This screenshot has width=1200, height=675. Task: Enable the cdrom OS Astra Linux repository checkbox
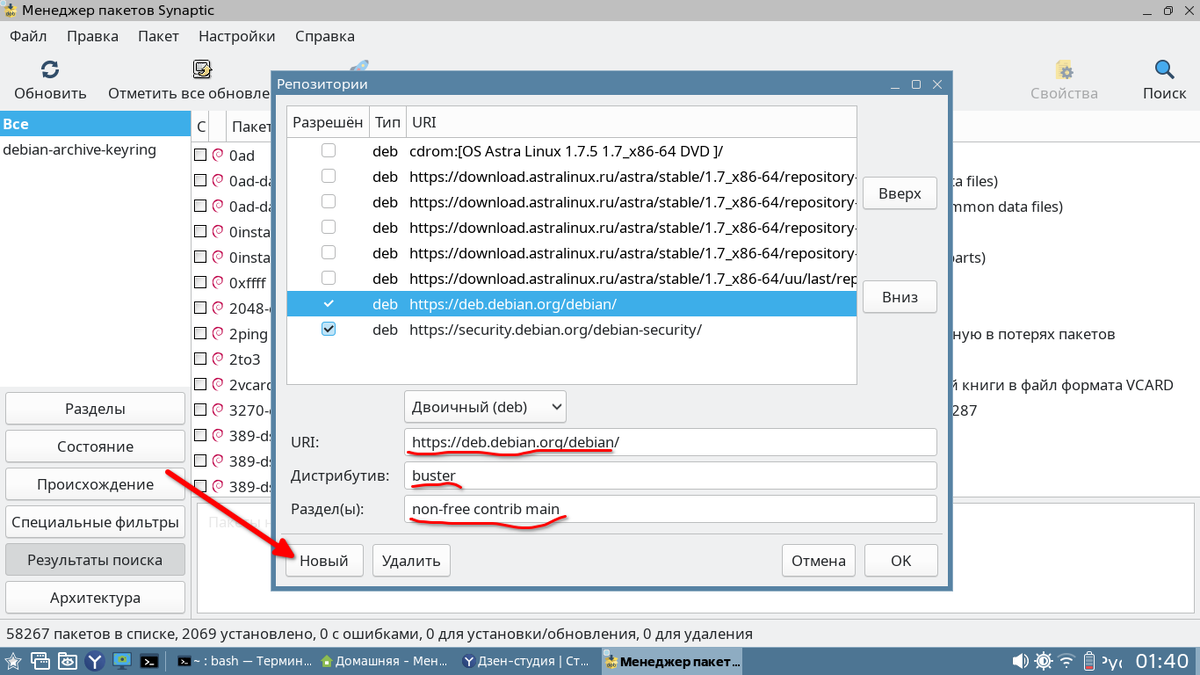(x=328, y=151)
